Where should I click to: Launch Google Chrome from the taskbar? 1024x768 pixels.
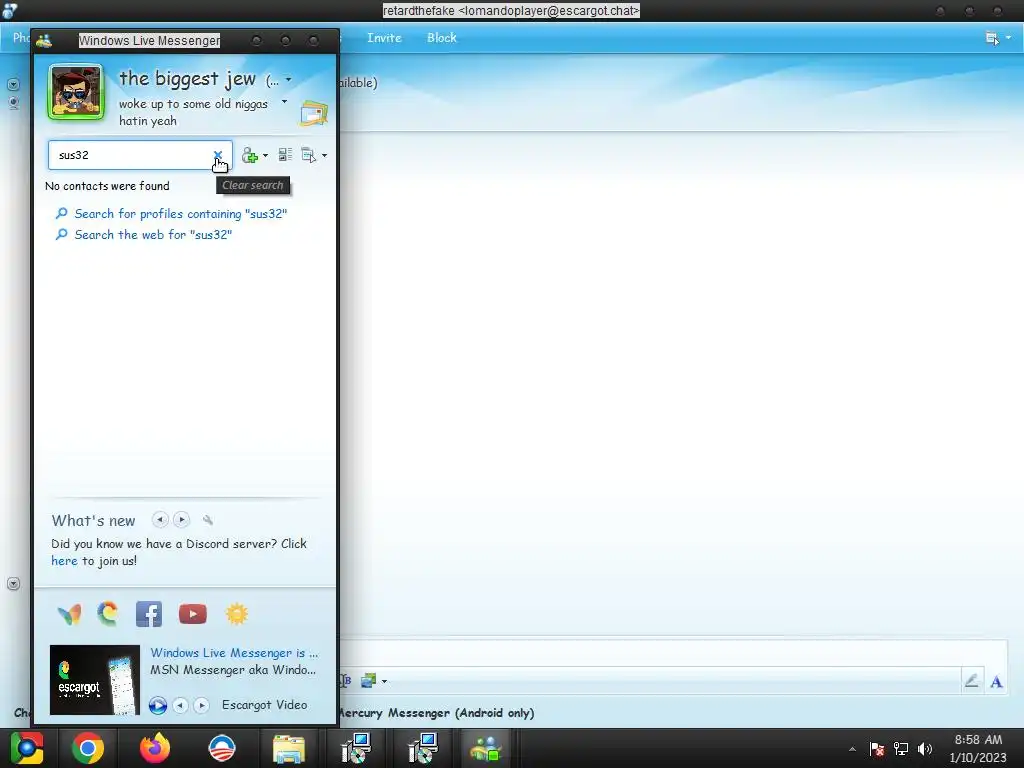pyautogui.click(x=88, y=748)
